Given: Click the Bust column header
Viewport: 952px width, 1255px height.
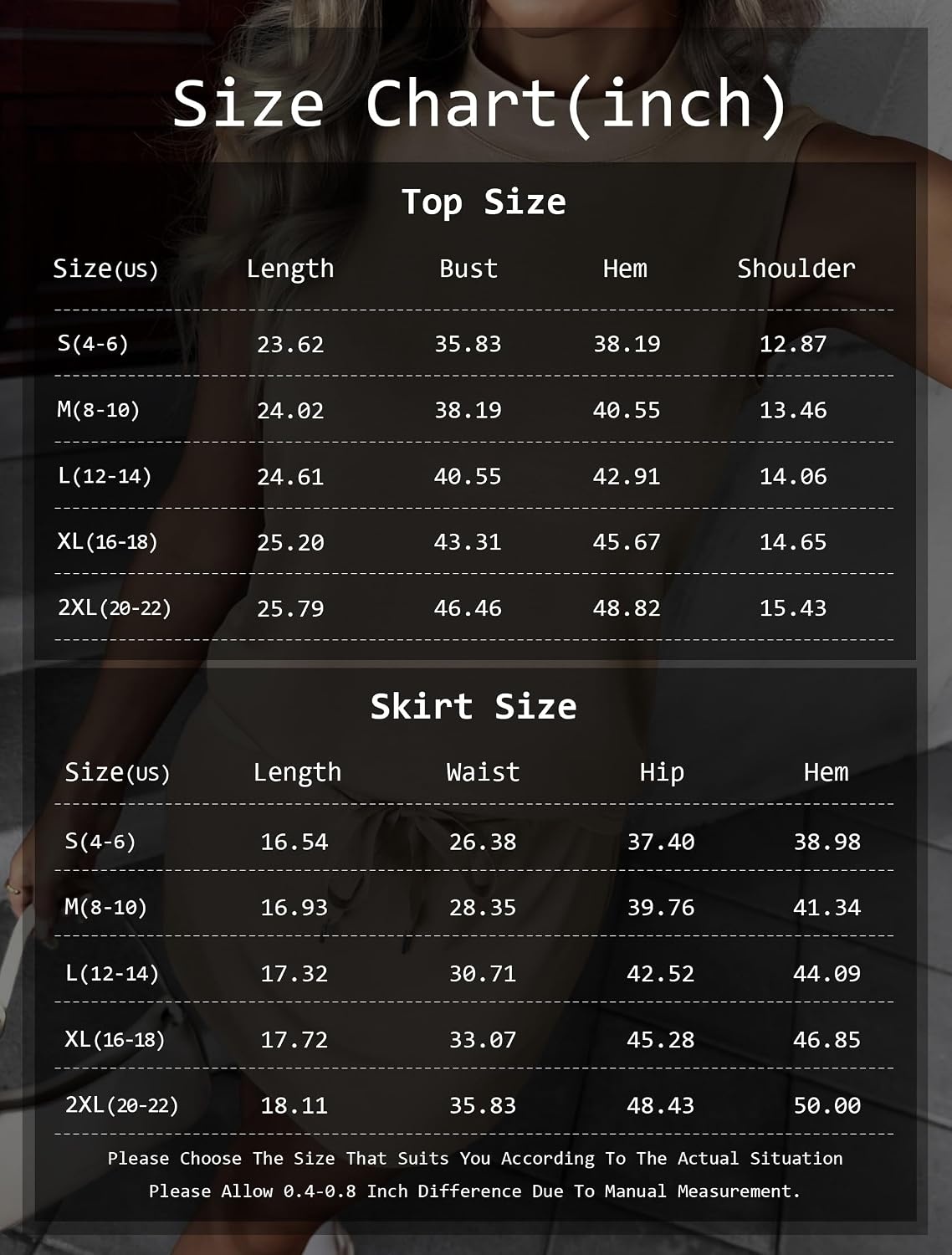Looking at the screenshot, I should (x=468, y=269).
